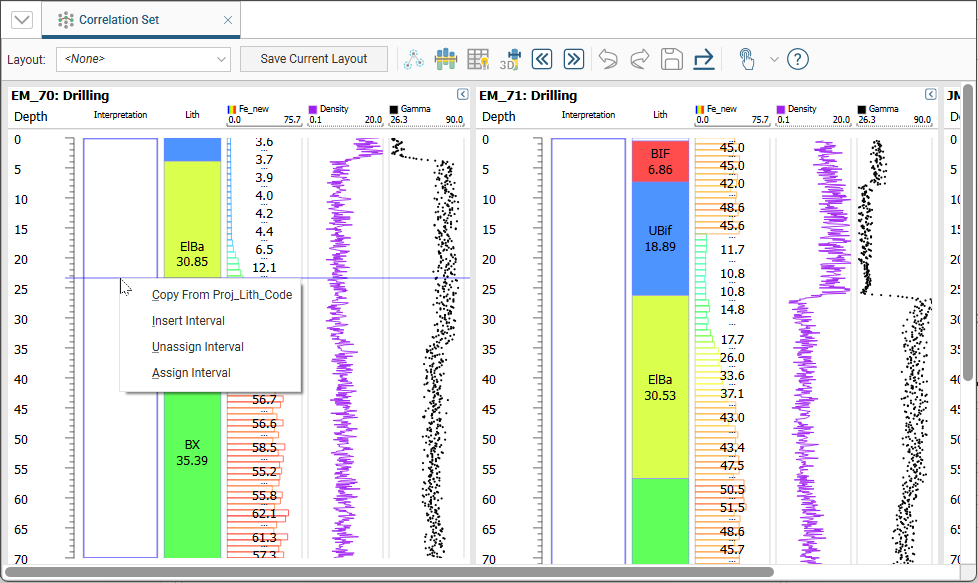
Task: Collapse the EM_70 drilling panel
Action: [x=463, y=95]
